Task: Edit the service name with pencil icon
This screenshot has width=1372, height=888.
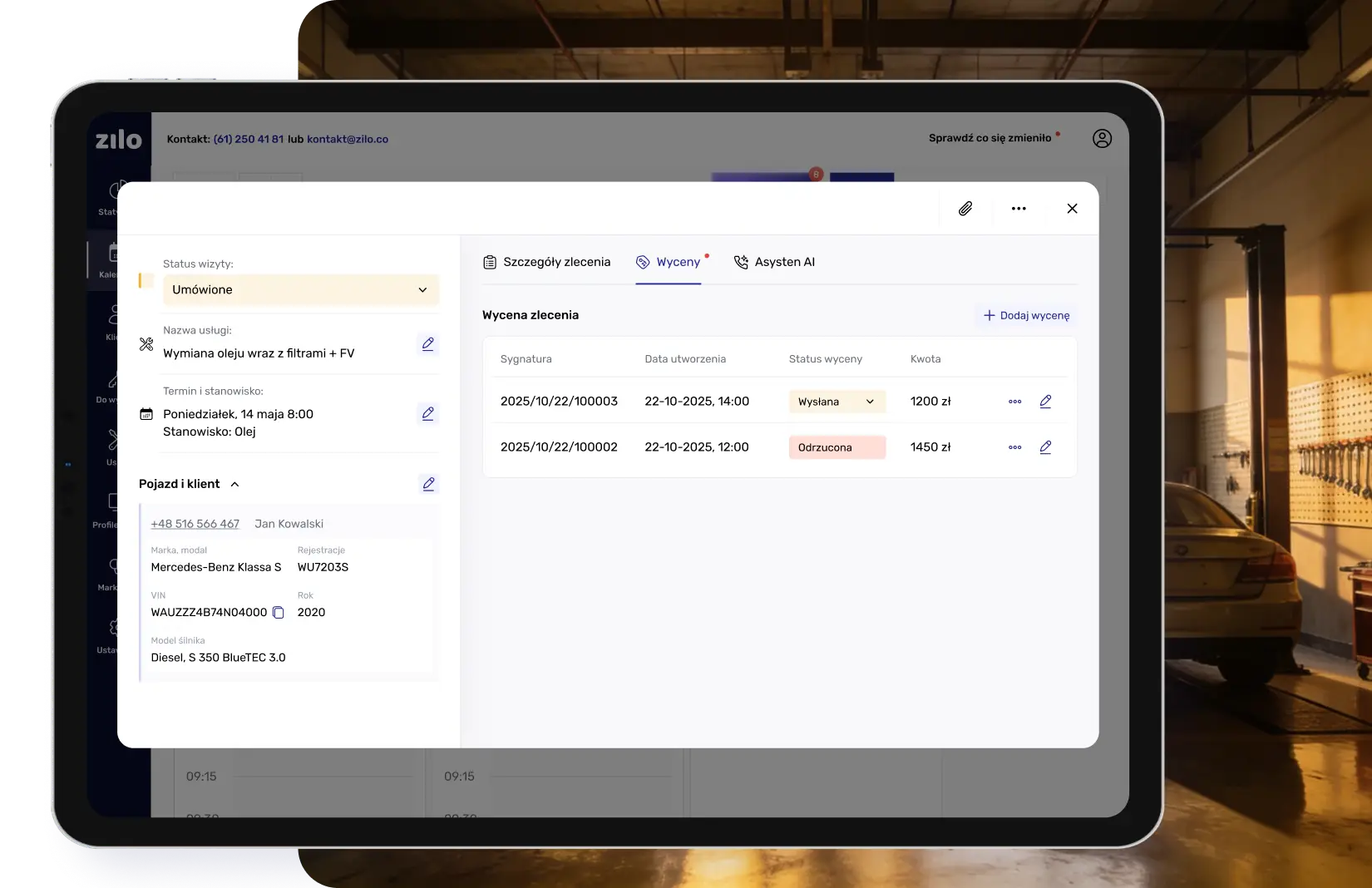Action: 428,343
